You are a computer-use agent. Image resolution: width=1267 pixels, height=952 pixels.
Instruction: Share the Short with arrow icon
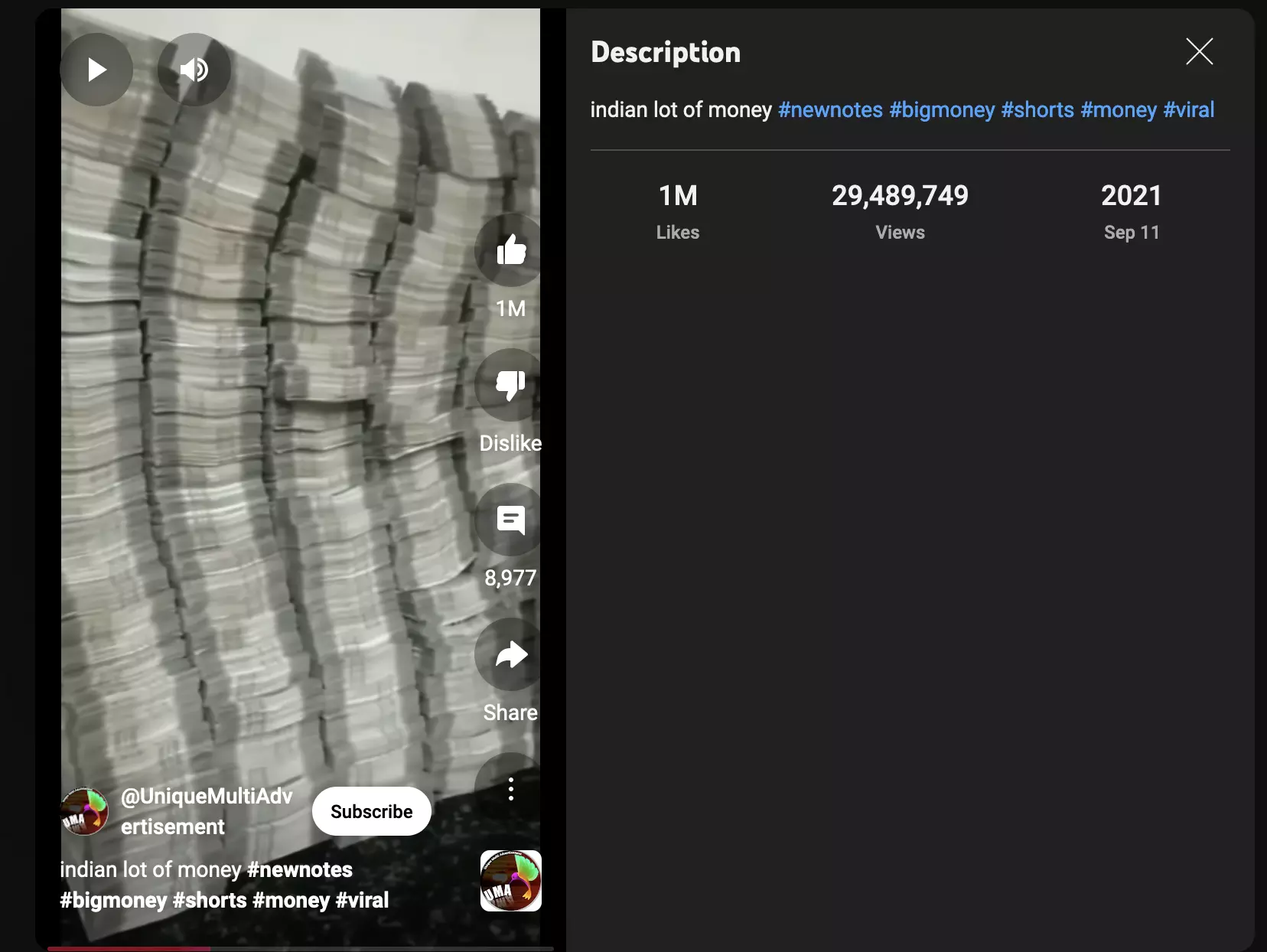[x=510, y=654]
